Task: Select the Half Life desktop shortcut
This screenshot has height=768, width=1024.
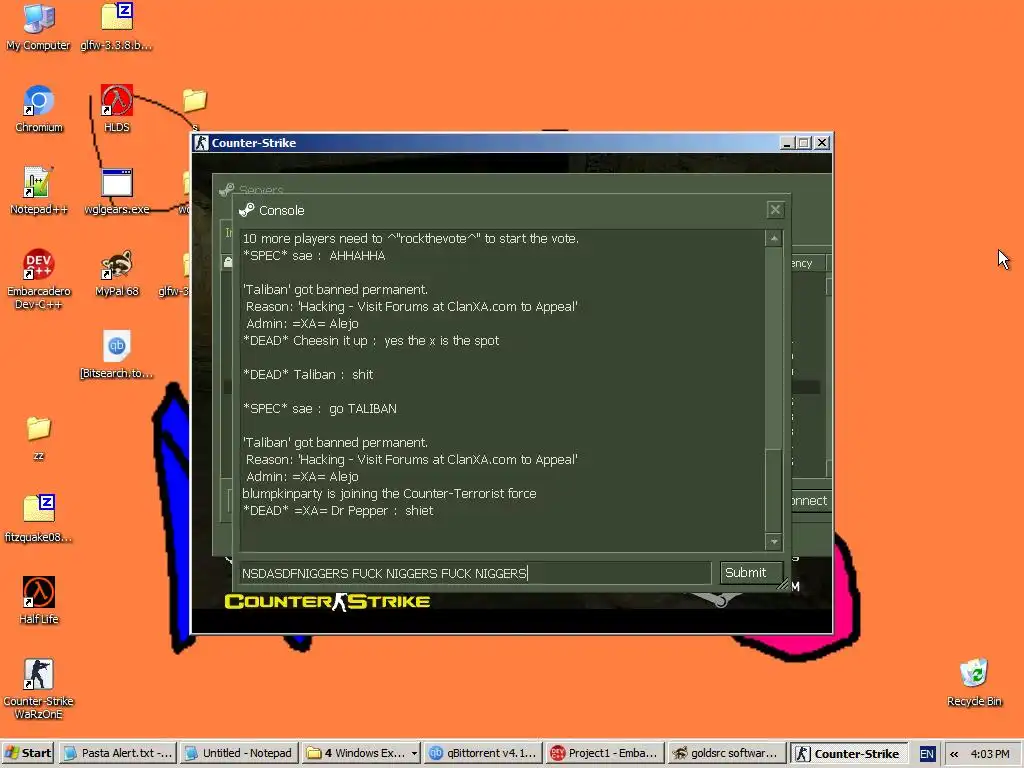Action: (39, 601)
